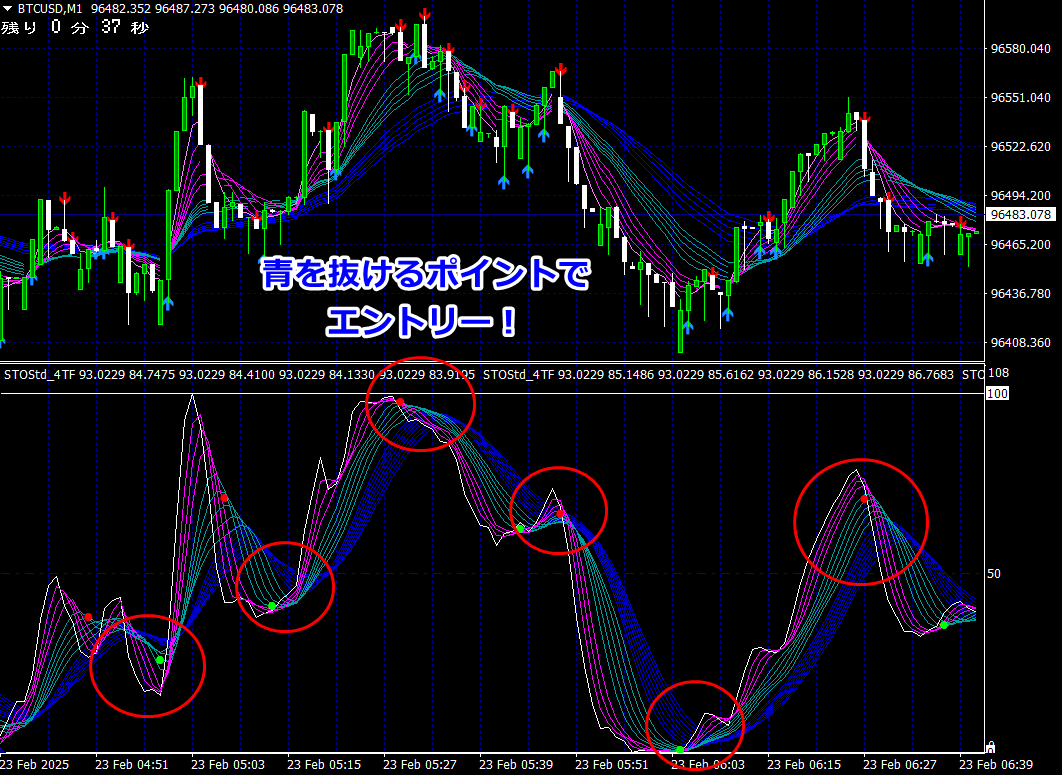Click the blue Japanese entry annotation text
1062x775 pixels.
click(x=425, y=297)
